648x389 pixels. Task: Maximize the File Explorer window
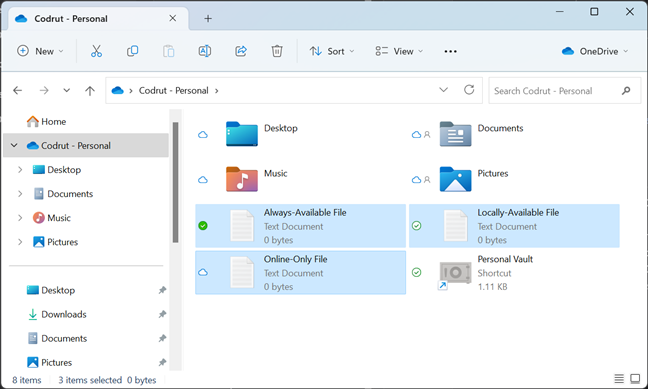coord(594,12)
